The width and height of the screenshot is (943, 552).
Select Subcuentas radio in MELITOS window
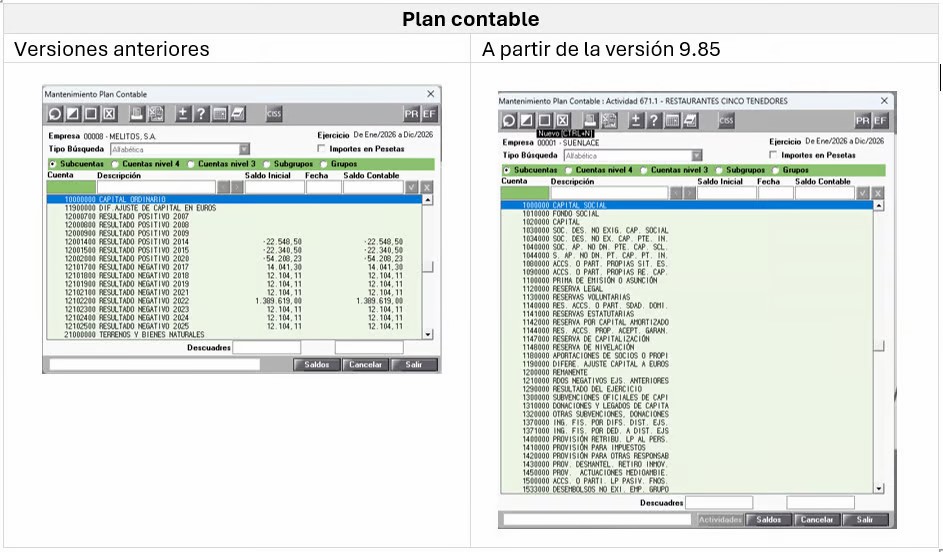coord(53,164)
